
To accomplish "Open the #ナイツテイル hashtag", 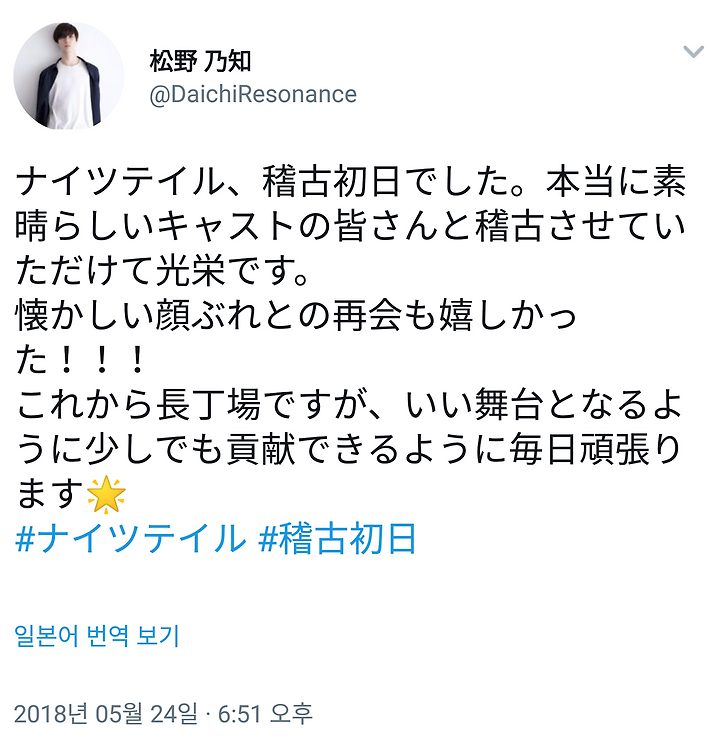I will (x=131, y=539).
